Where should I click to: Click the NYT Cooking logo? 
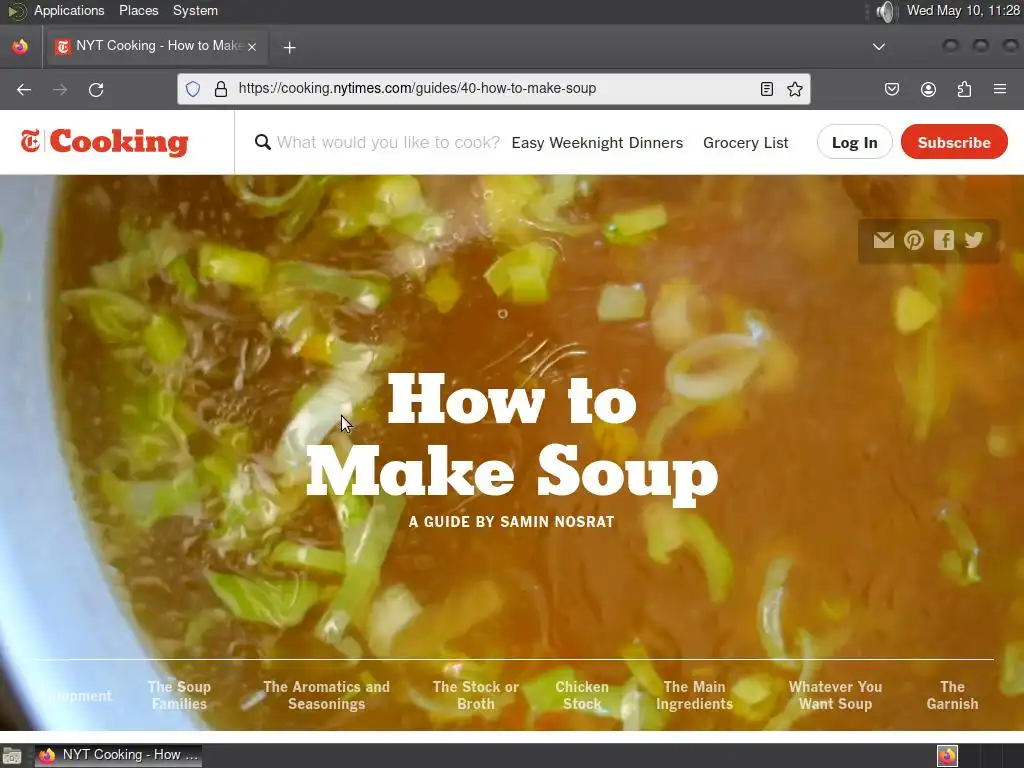click(x=104, y=142)
